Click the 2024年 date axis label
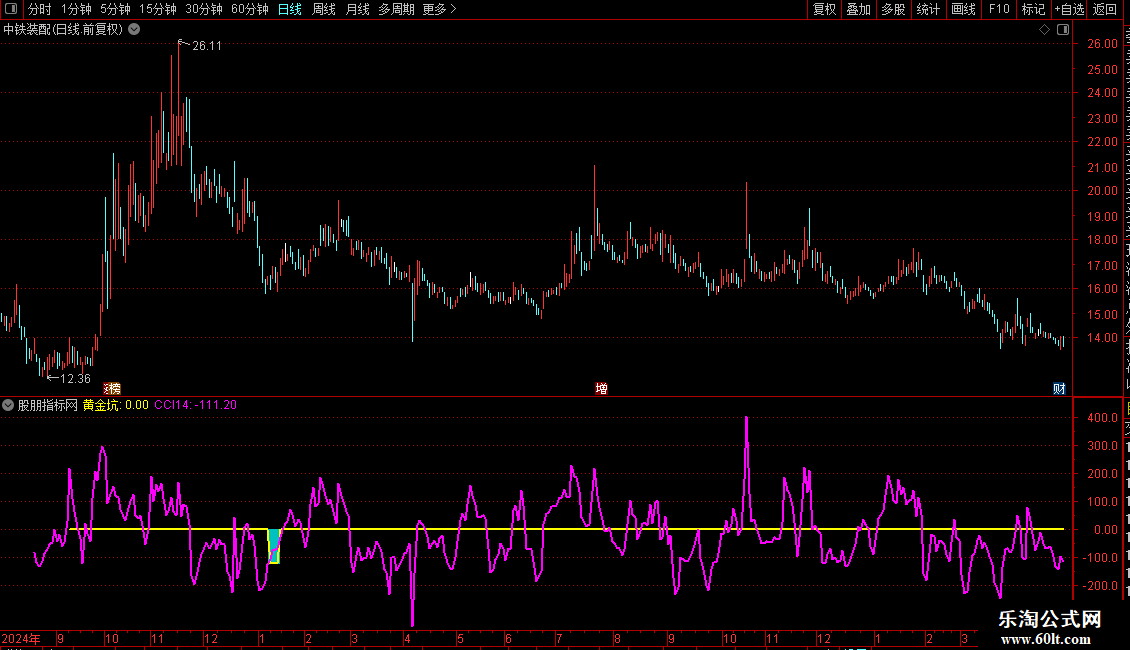The height and width of the screenshot is (650, 1130). point(21,638)
